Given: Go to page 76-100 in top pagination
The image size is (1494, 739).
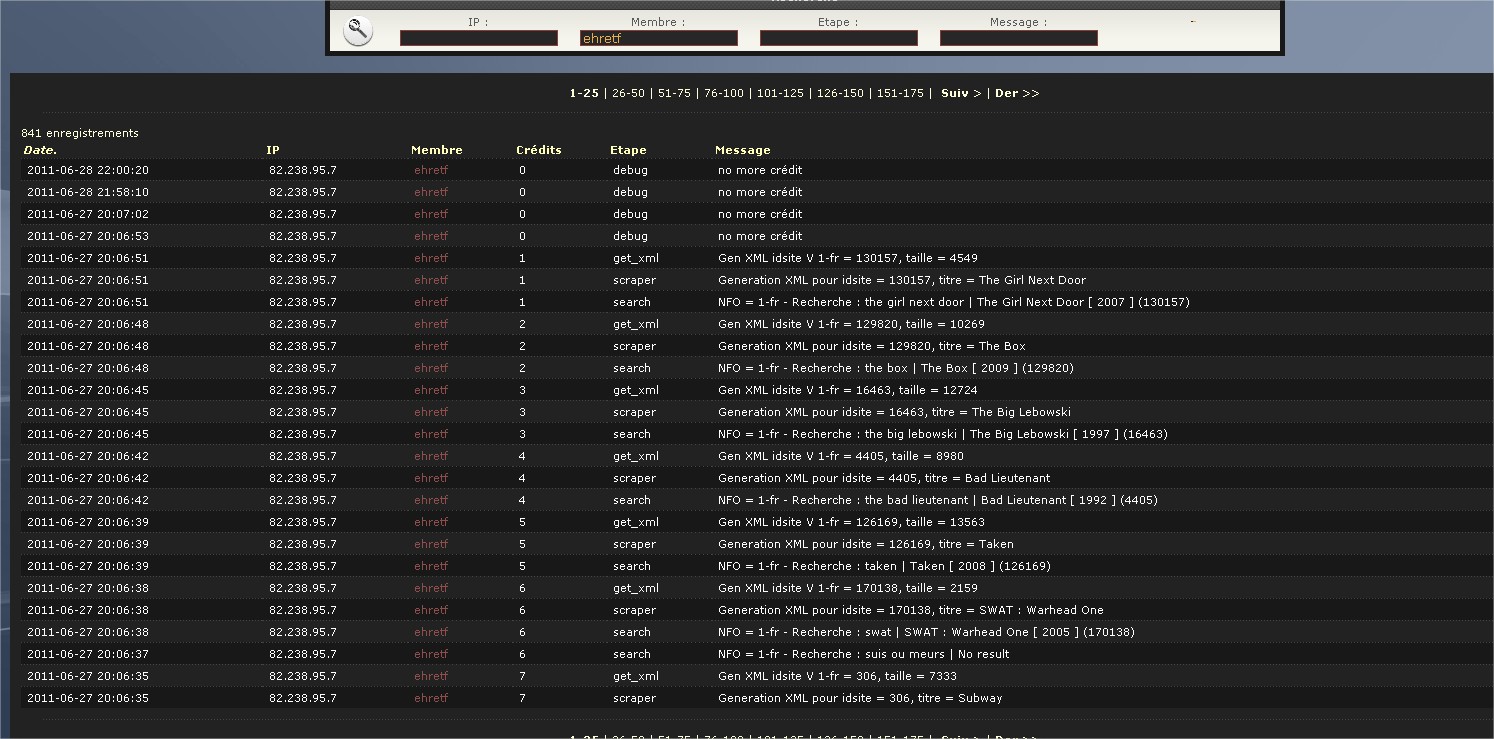Looking at the screenshot, I should point(724,93).
